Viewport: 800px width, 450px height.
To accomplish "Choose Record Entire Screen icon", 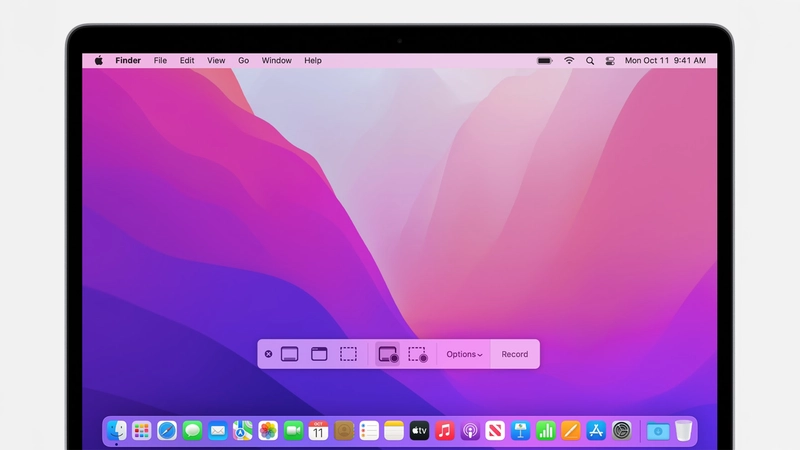I will click(388, 354).
